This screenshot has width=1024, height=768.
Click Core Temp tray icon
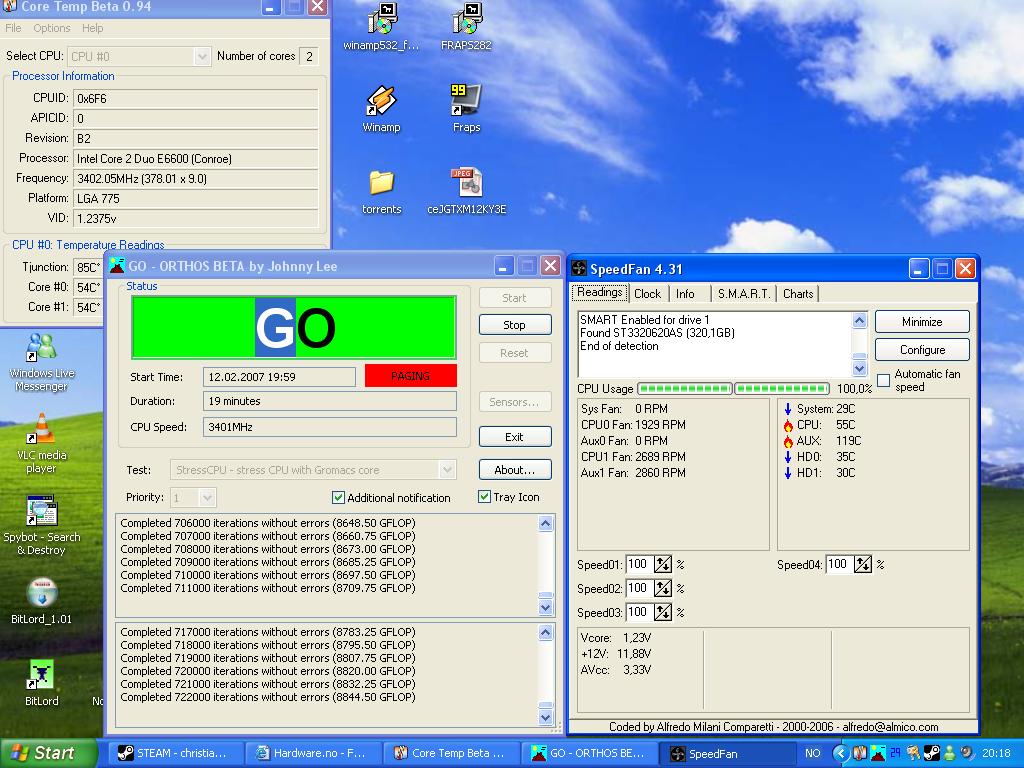pyautogui.click(x=860, y=753)
